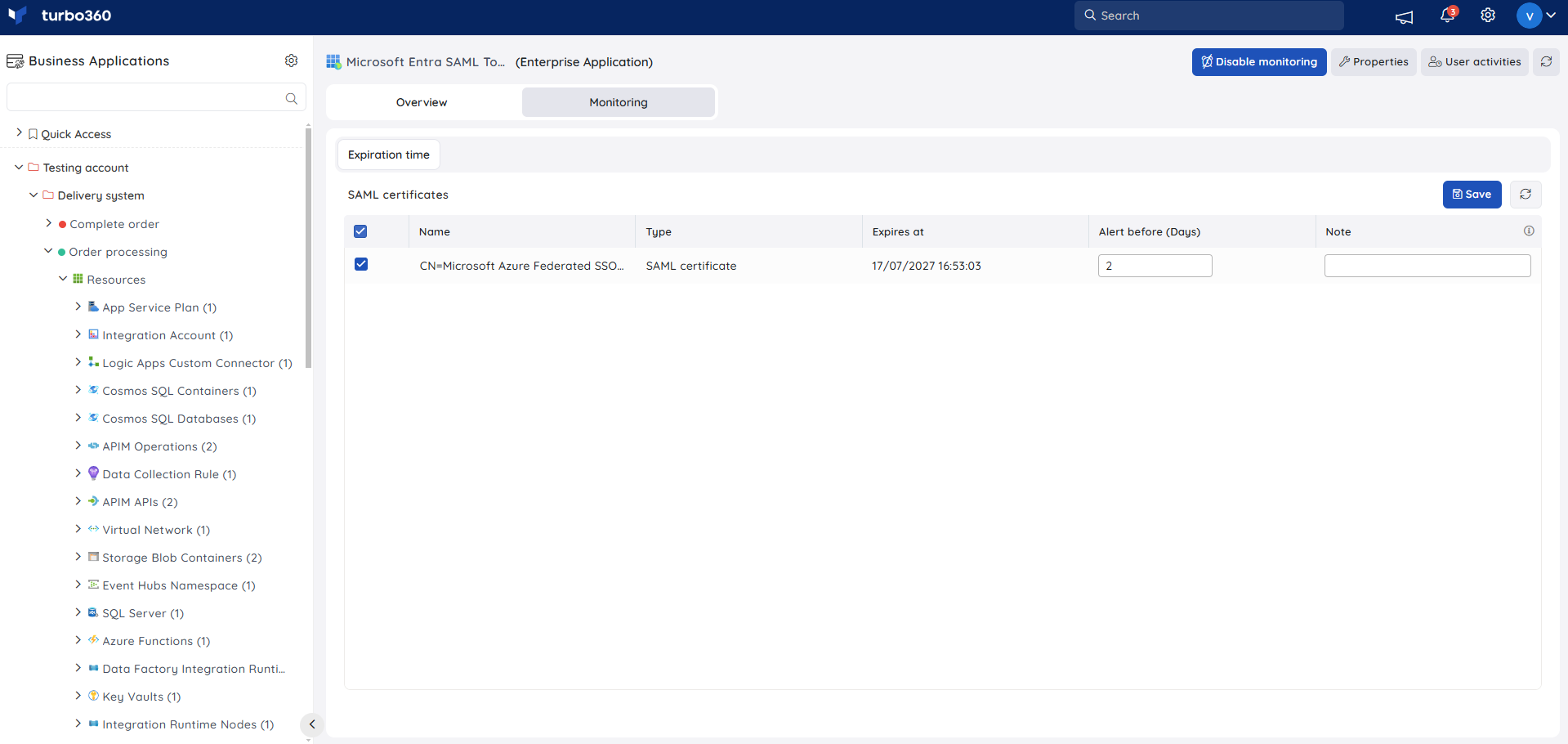This screenshot has width=1568, height=744.
Task: Switch to the Overview tab
Action: 422,102
